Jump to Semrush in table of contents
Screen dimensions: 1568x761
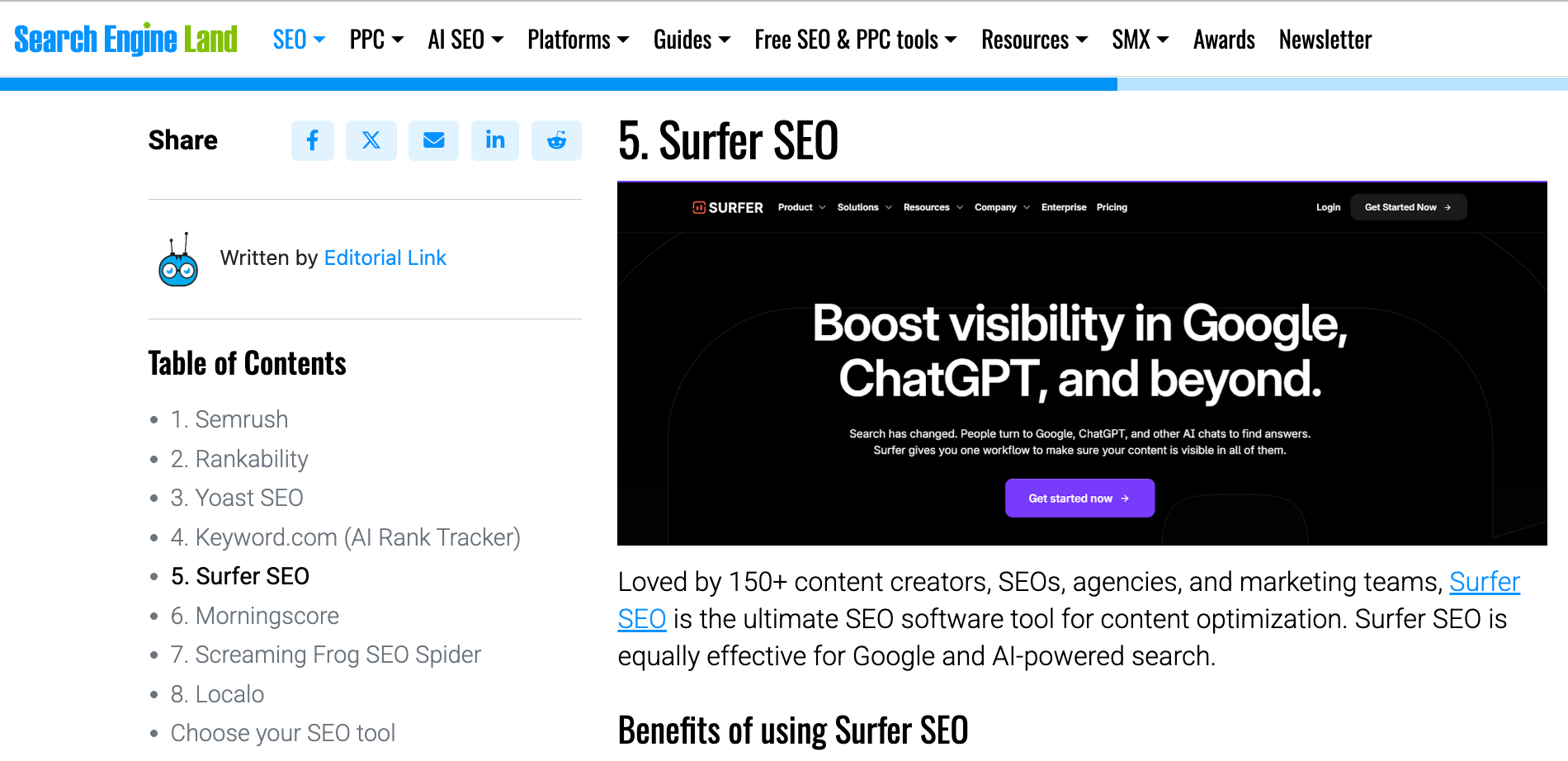coord(229,419)
